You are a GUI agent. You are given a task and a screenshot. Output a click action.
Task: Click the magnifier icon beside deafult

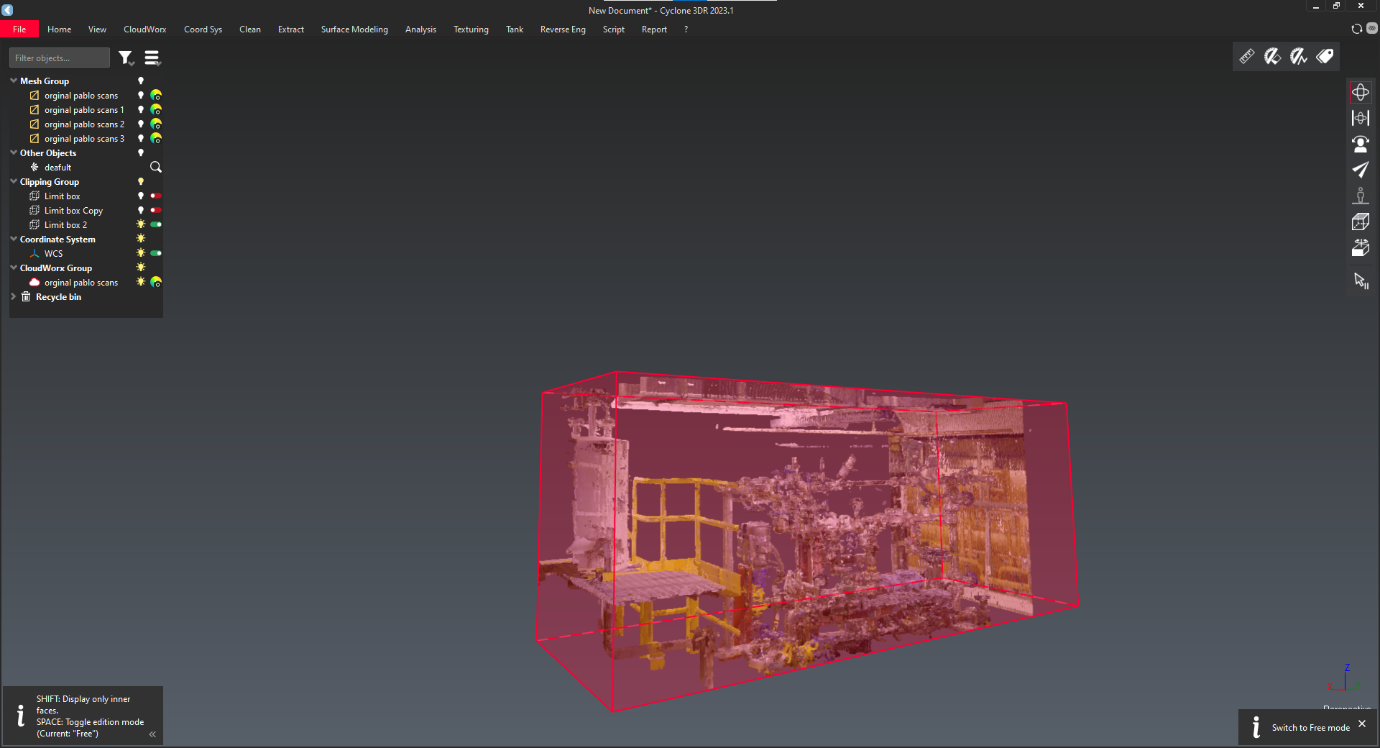click(x=156, y=167)
